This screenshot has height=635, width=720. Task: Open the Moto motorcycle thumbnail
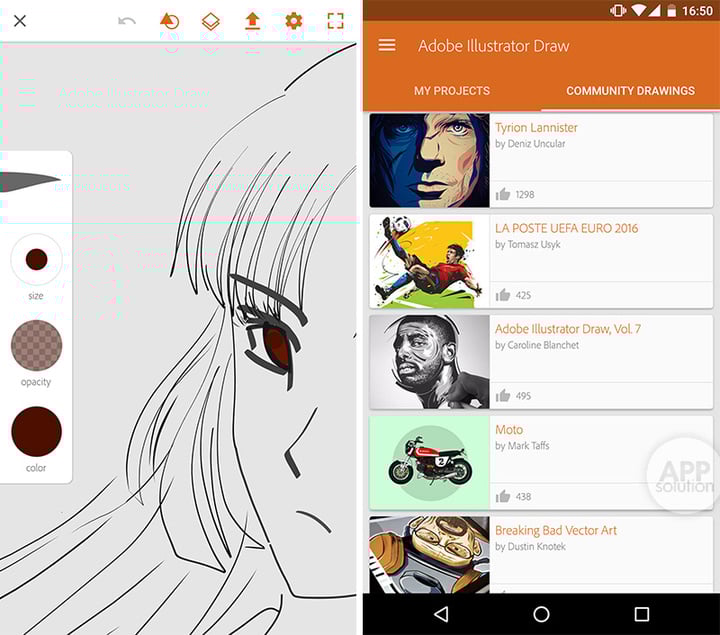[429, 462]
